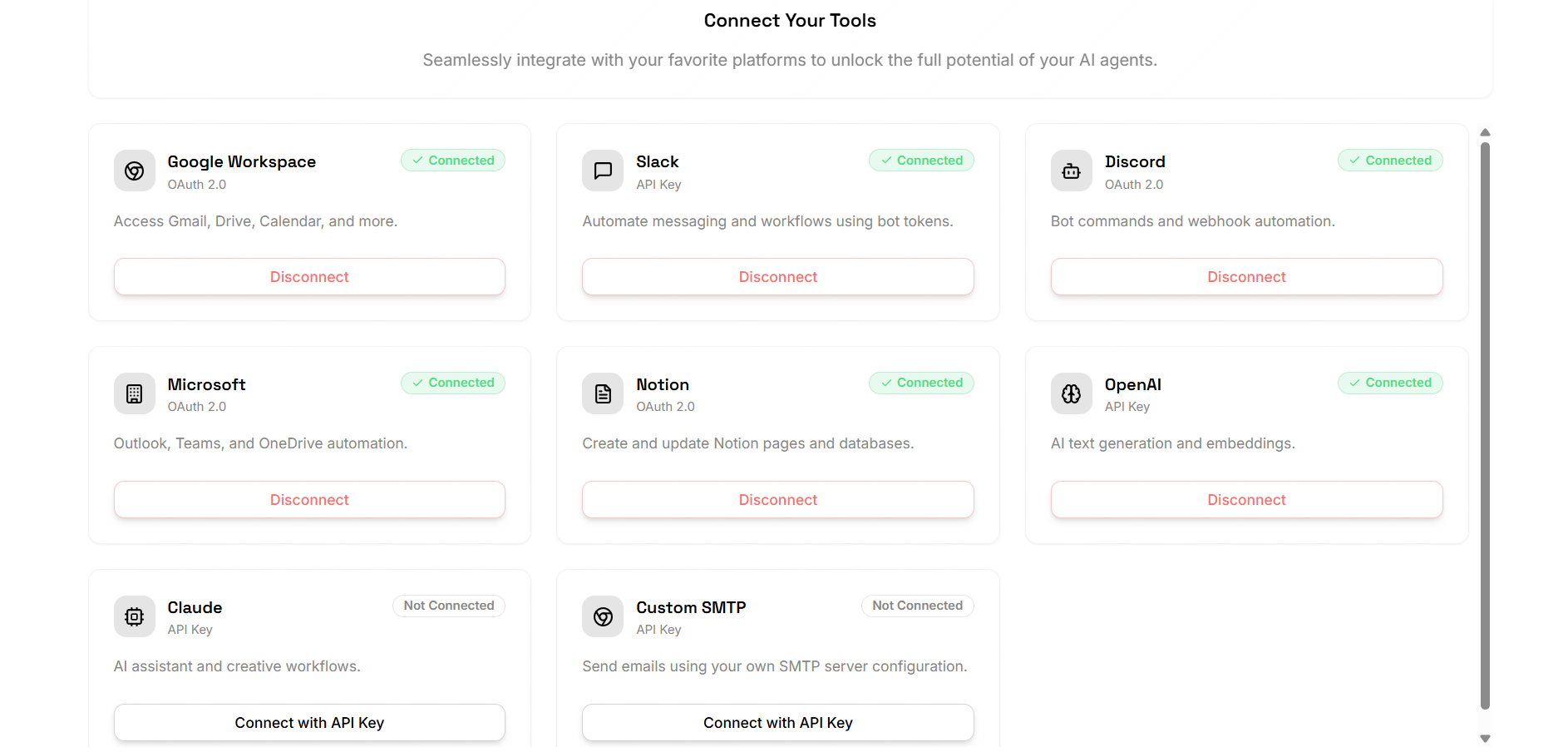Click the Claude chip icon

click(135, 616)
